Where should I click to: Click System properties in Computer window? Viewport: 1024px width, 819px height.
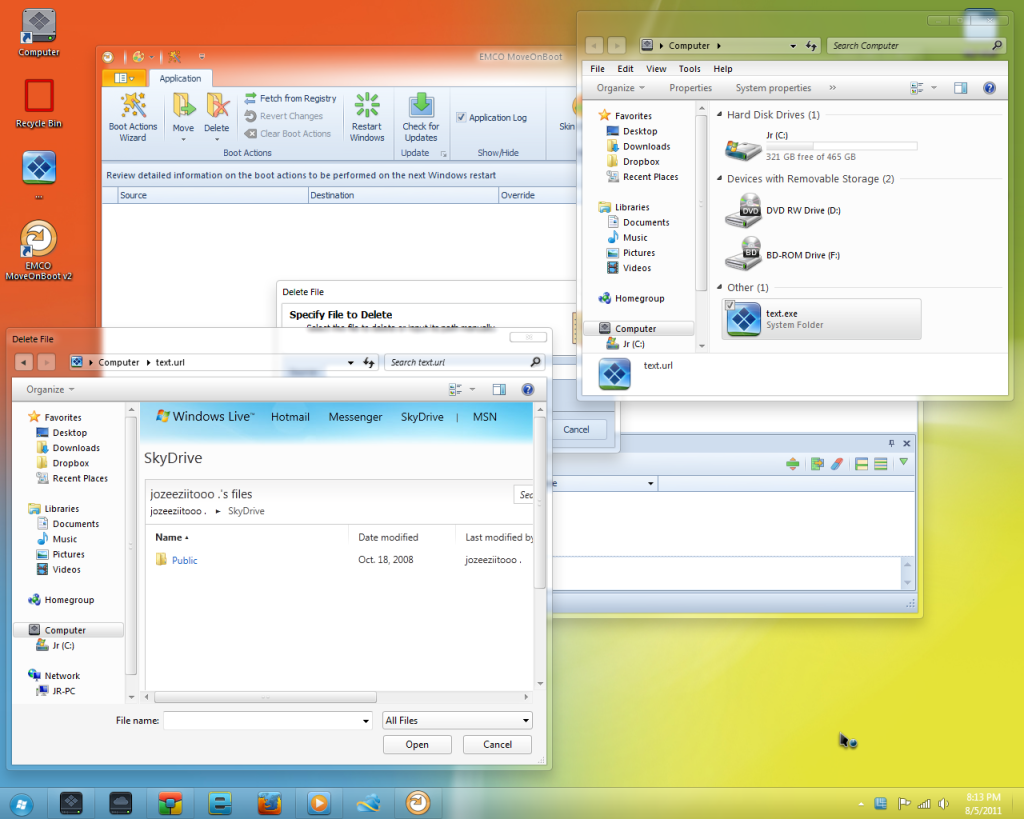coord(773,88)
